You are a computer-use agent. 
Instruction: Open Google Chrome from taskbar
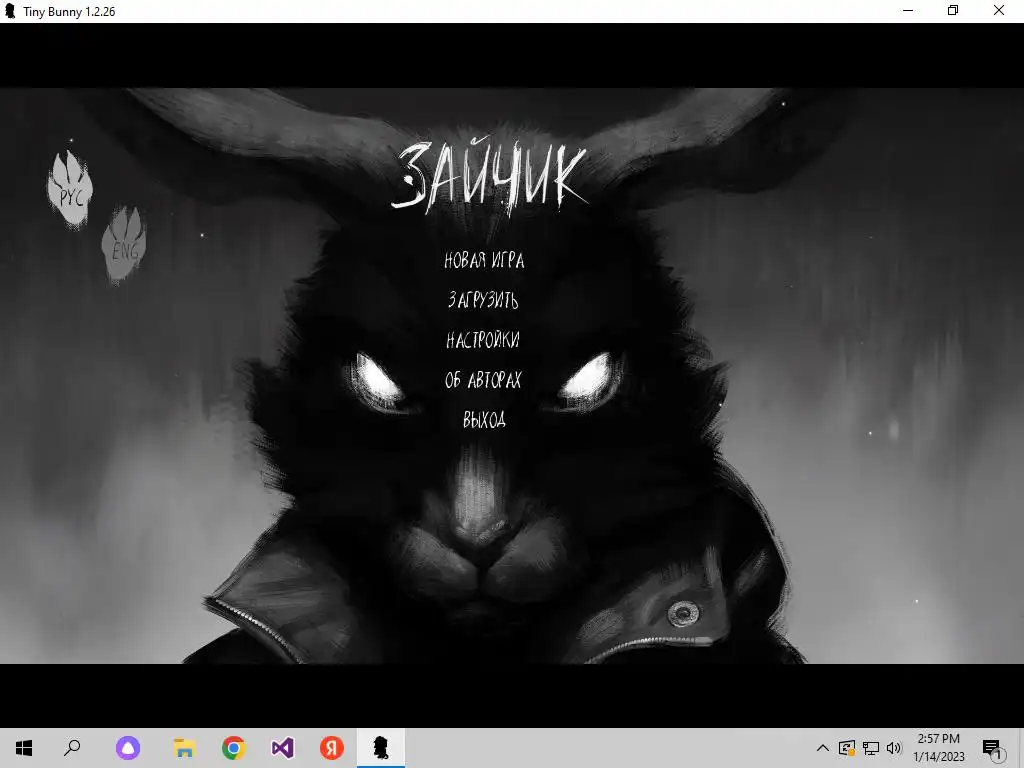click(233, 748)
